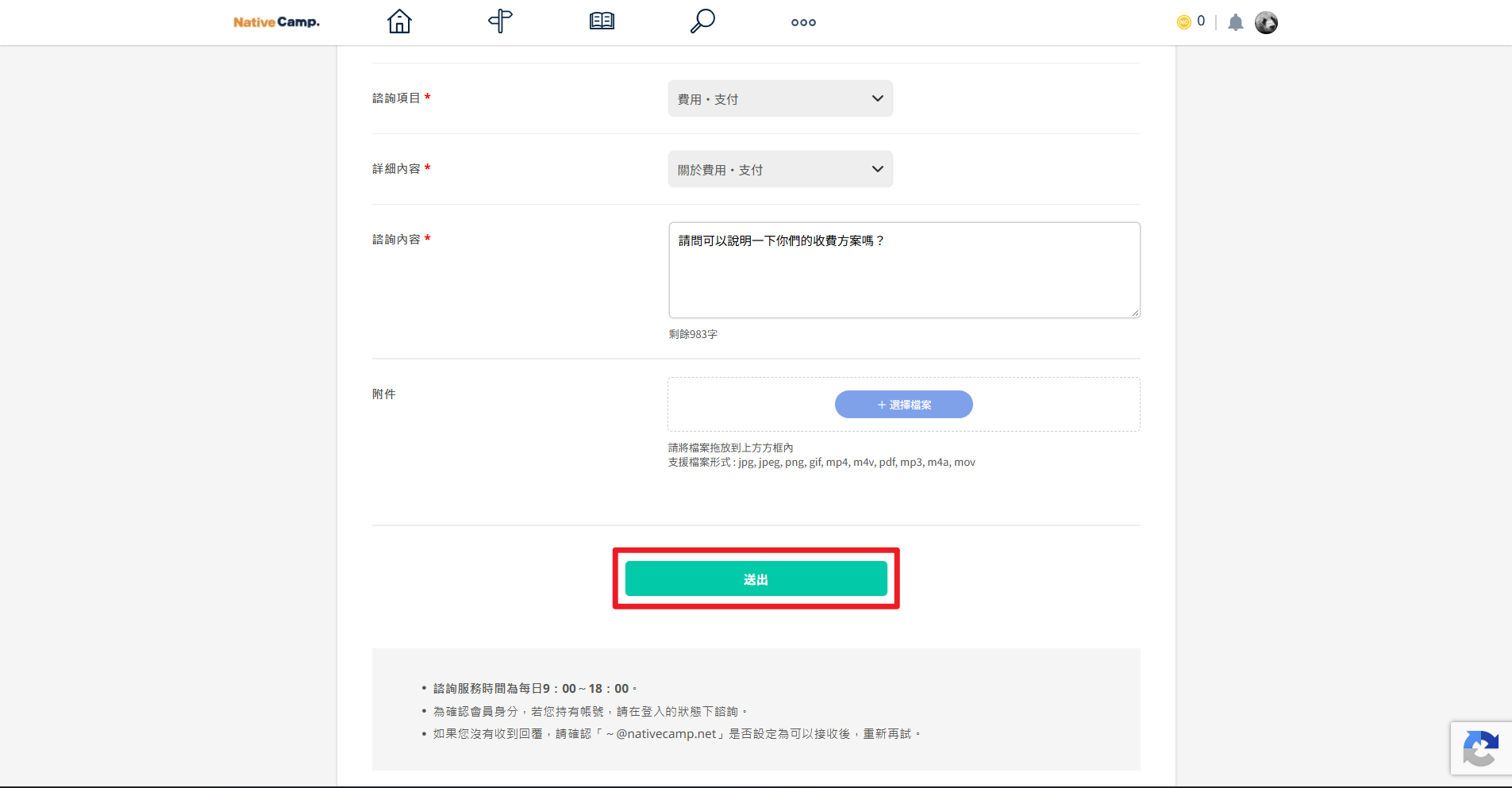Click the chevron arrow of 費用・支付 combo box
Viewport: 1512px width, 788px height.
(877, 98)
